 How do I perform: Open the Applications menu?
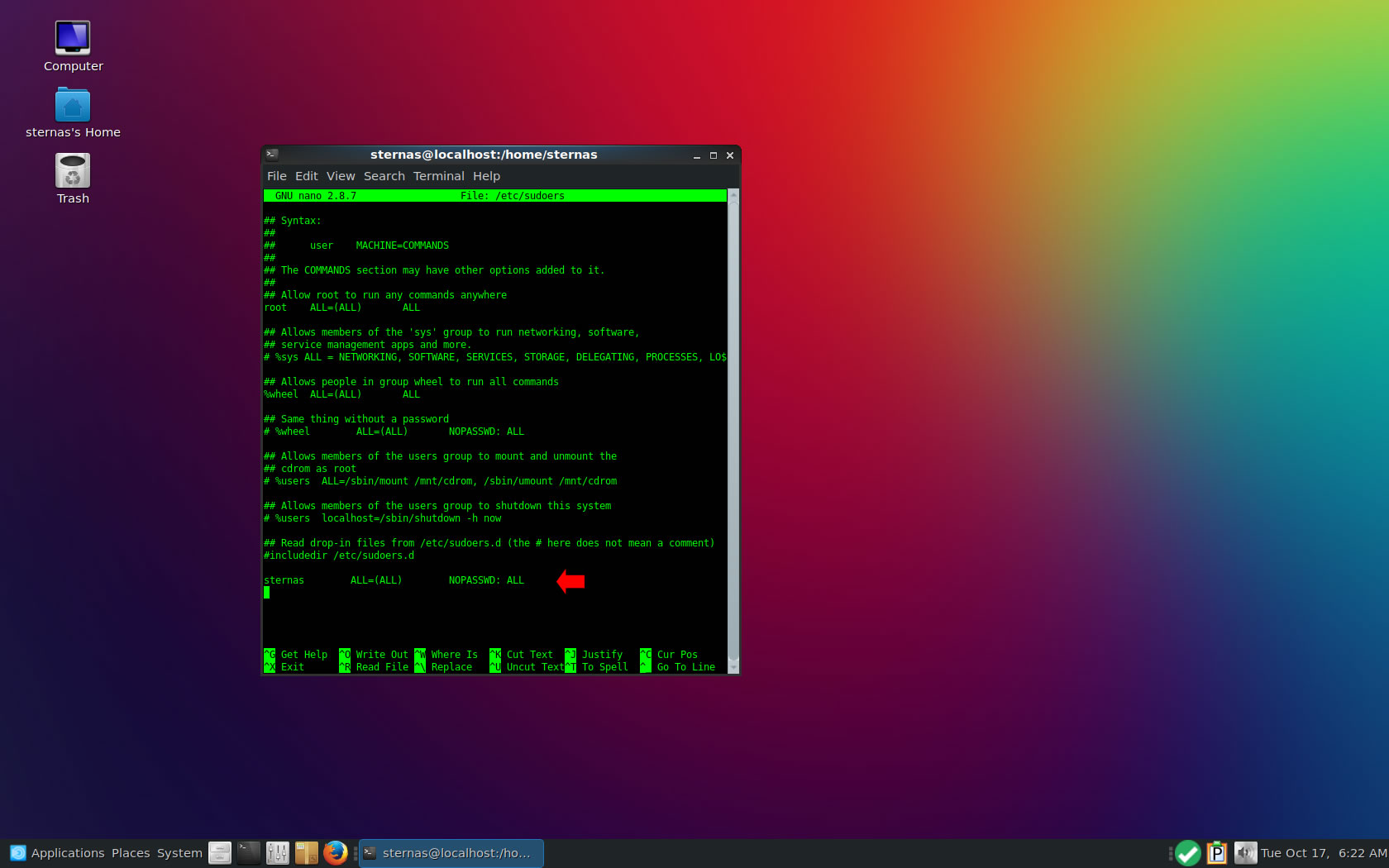(x=68, y=853)
